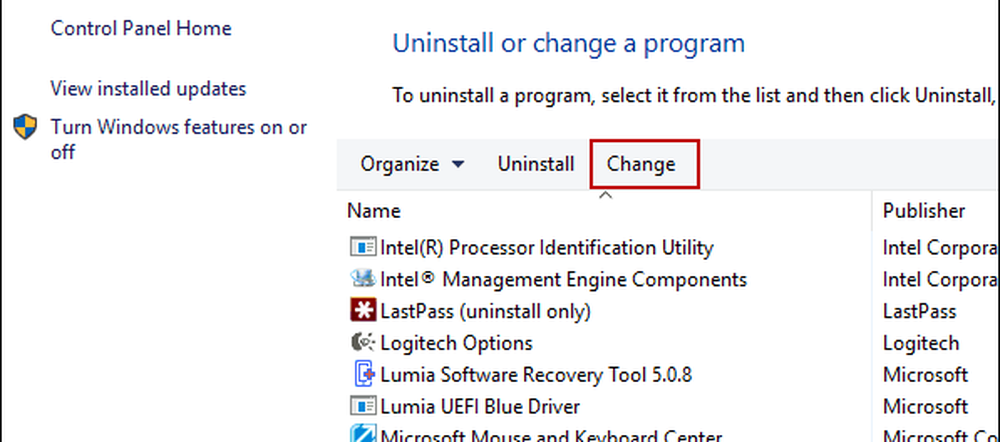Click the LastPass red asterisk icon
This screenshot has width=1000, height=442.
(362, 311)
